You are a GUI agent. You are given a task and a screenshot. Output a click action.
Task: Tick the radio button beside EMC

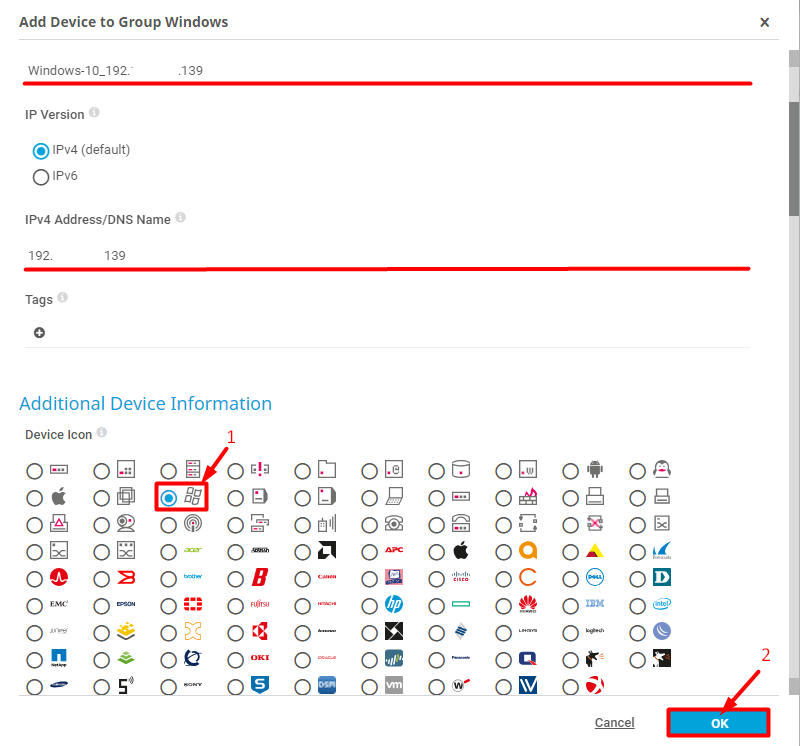(35, 606)
